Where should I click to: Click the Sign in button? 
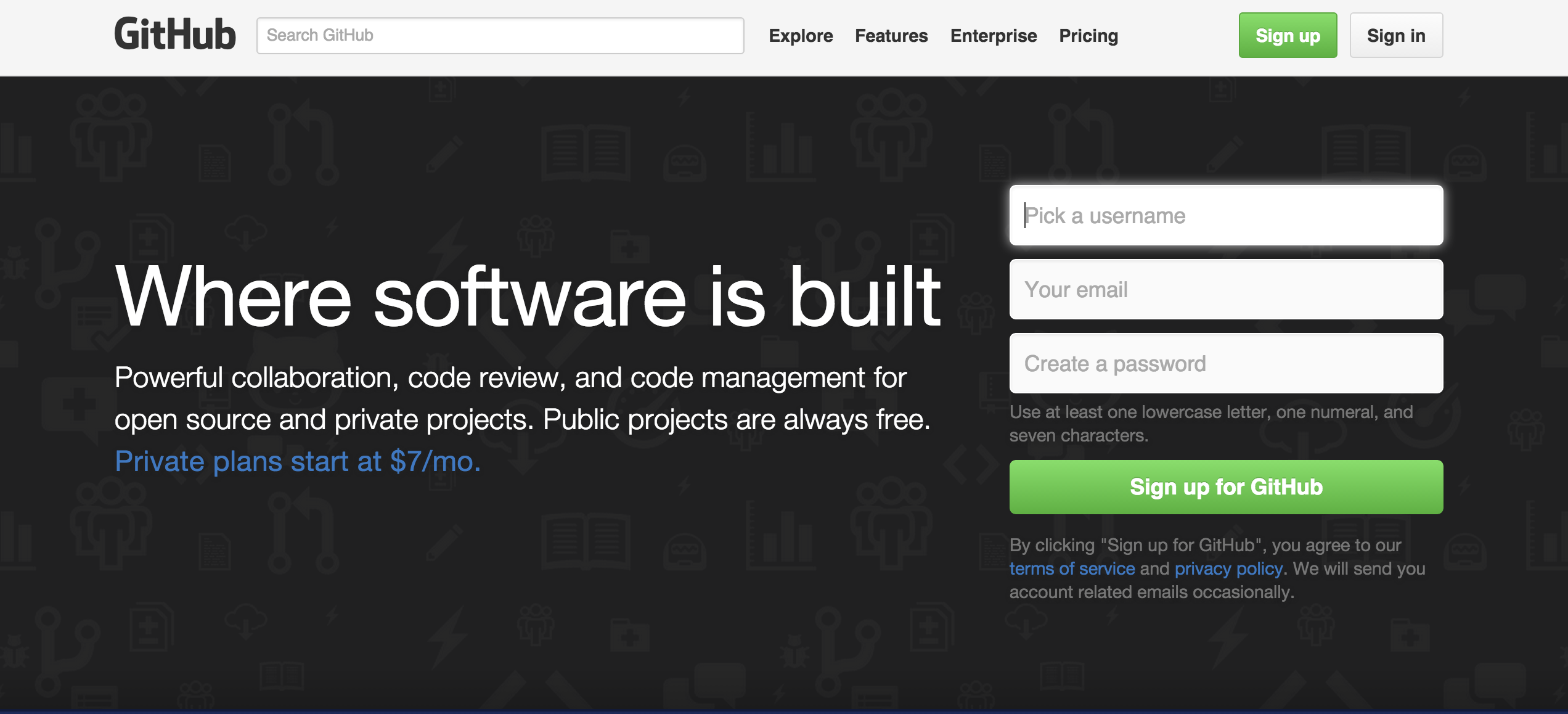(x=1396, y=36)
